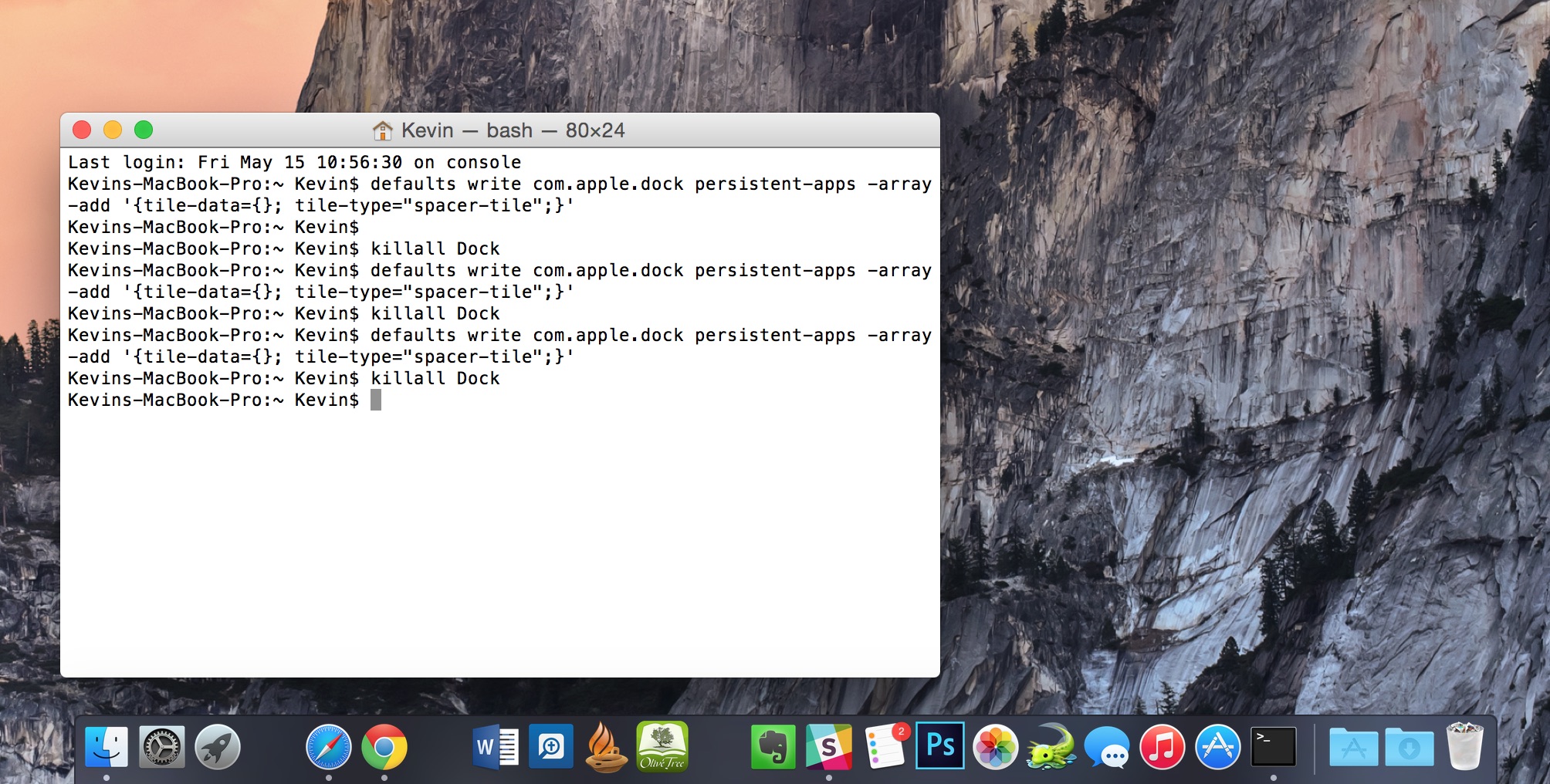Launch Launchpad
Screen dimensions: 1550x784
click(x=218, y=747)
